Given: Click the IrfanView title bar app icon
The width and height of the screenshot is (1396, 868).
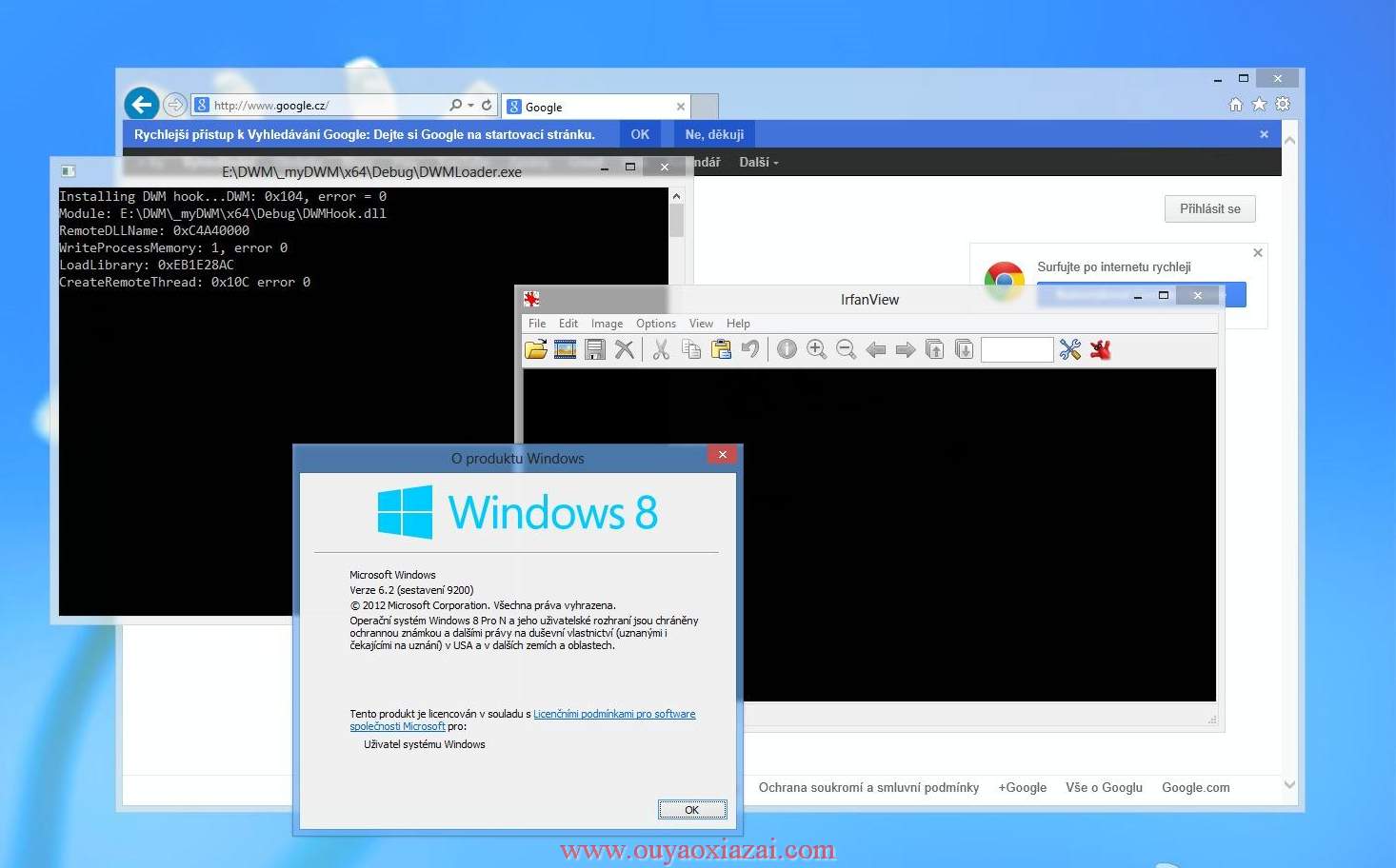Looking at the screenshot, I should click(531, 299).
